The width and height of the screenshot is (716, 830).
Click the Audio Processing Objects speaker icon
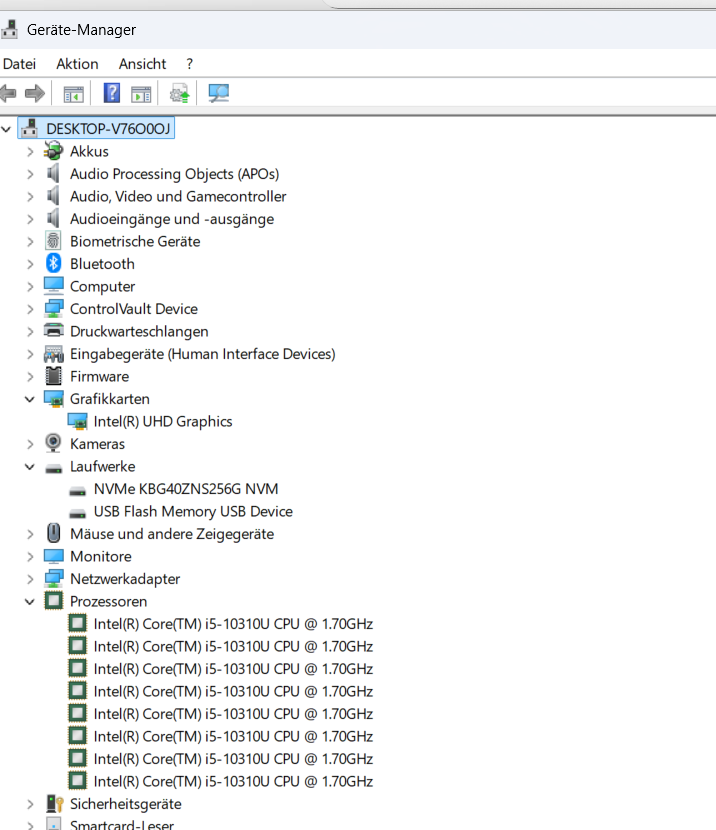(53, 174)
